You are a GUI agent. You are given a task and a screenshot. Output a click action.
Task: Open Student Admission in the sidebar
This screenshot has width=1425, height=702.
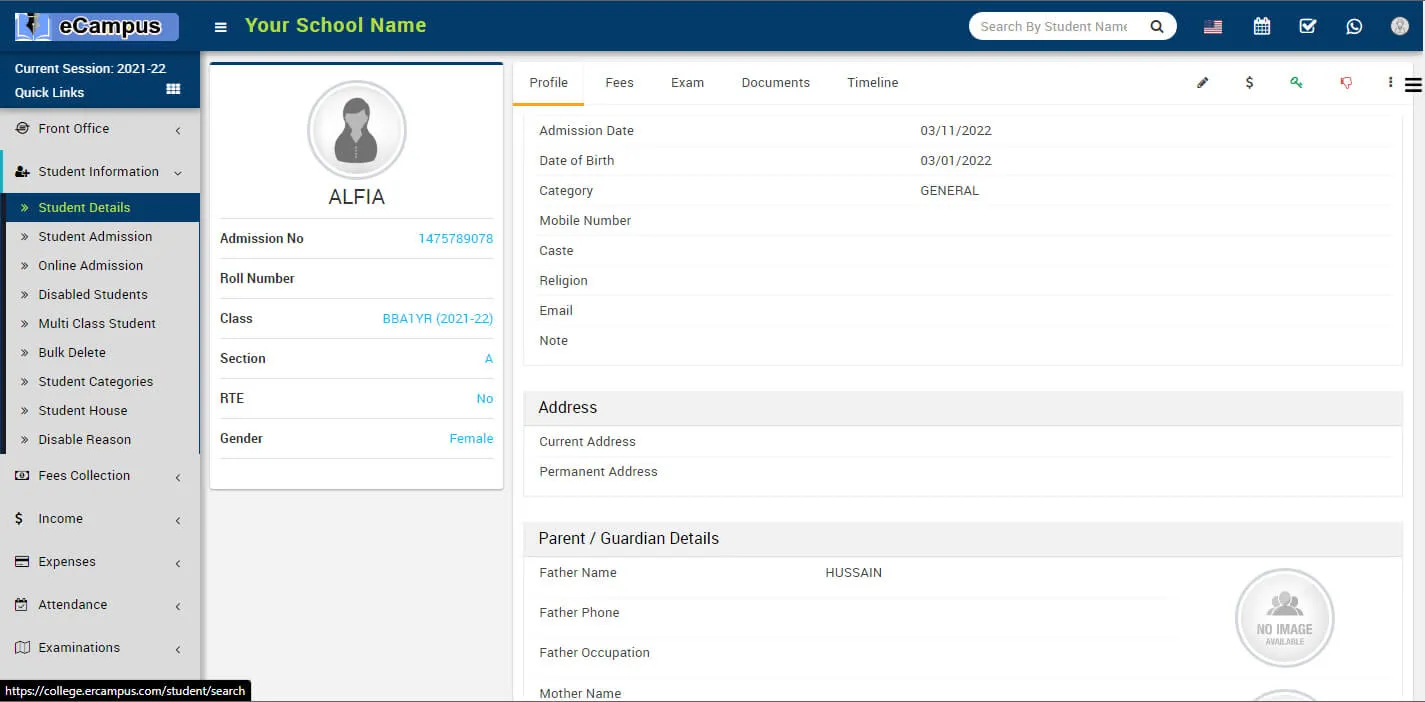[x=95, y=237]
